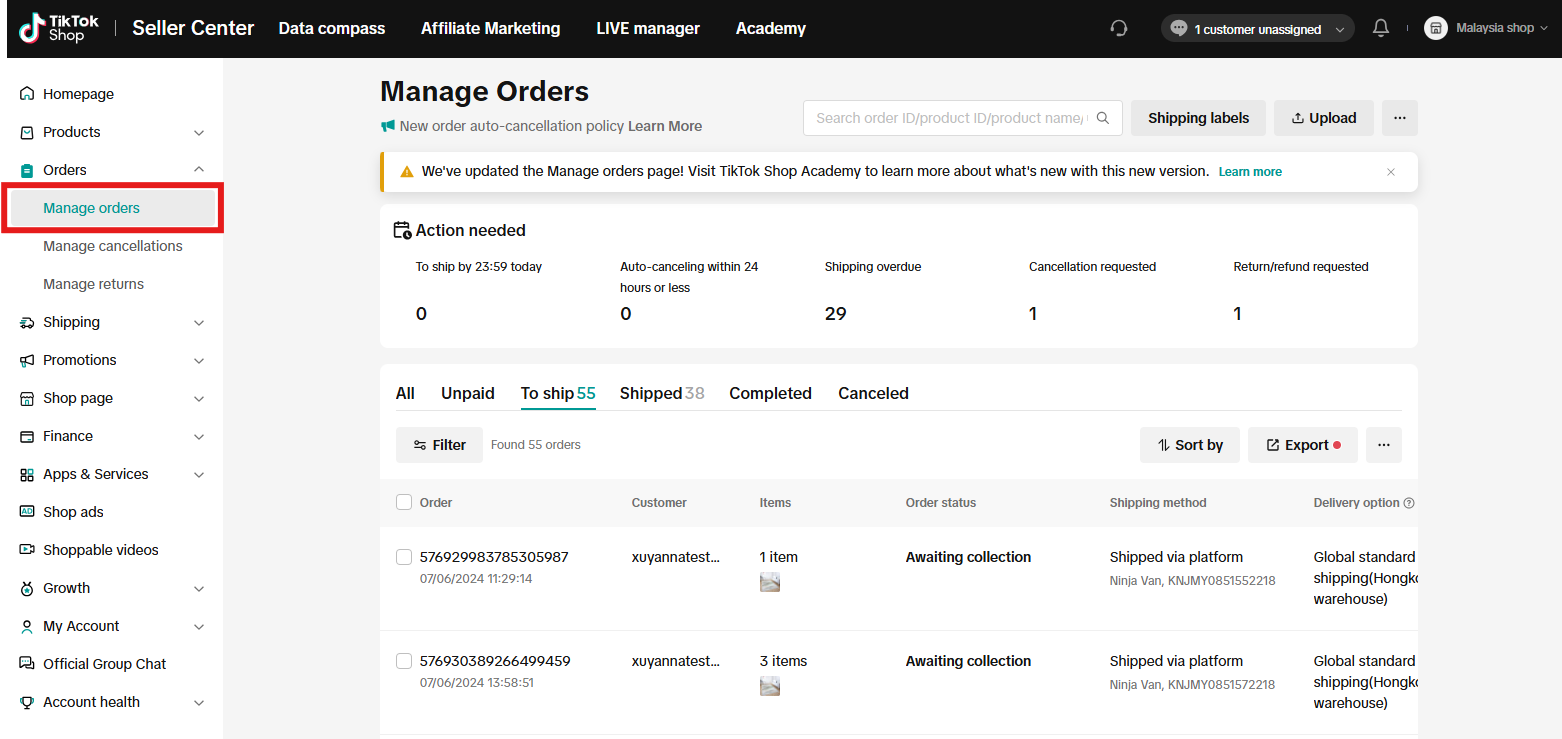Click the Products bag icon
Image resolution: width=1562 pixels, height=739 pixels.
click(x=27, y=132)
